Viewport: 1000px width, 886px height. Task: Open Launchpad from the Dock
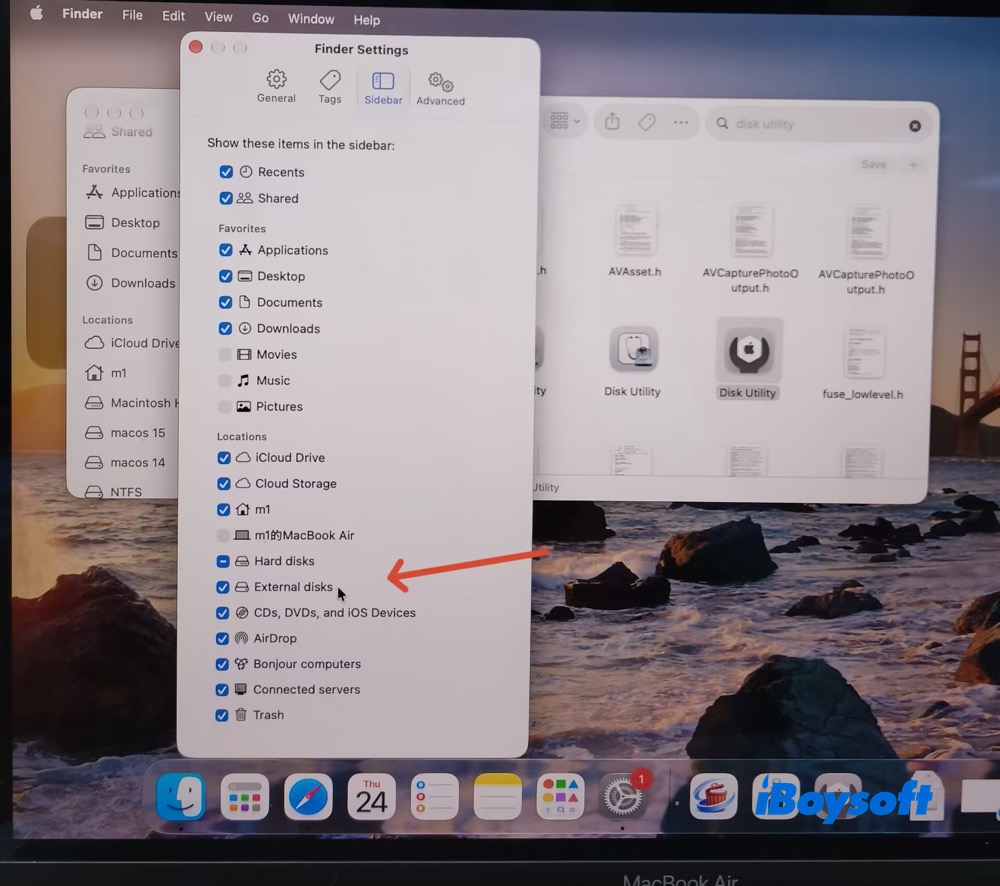coord(244,797)
